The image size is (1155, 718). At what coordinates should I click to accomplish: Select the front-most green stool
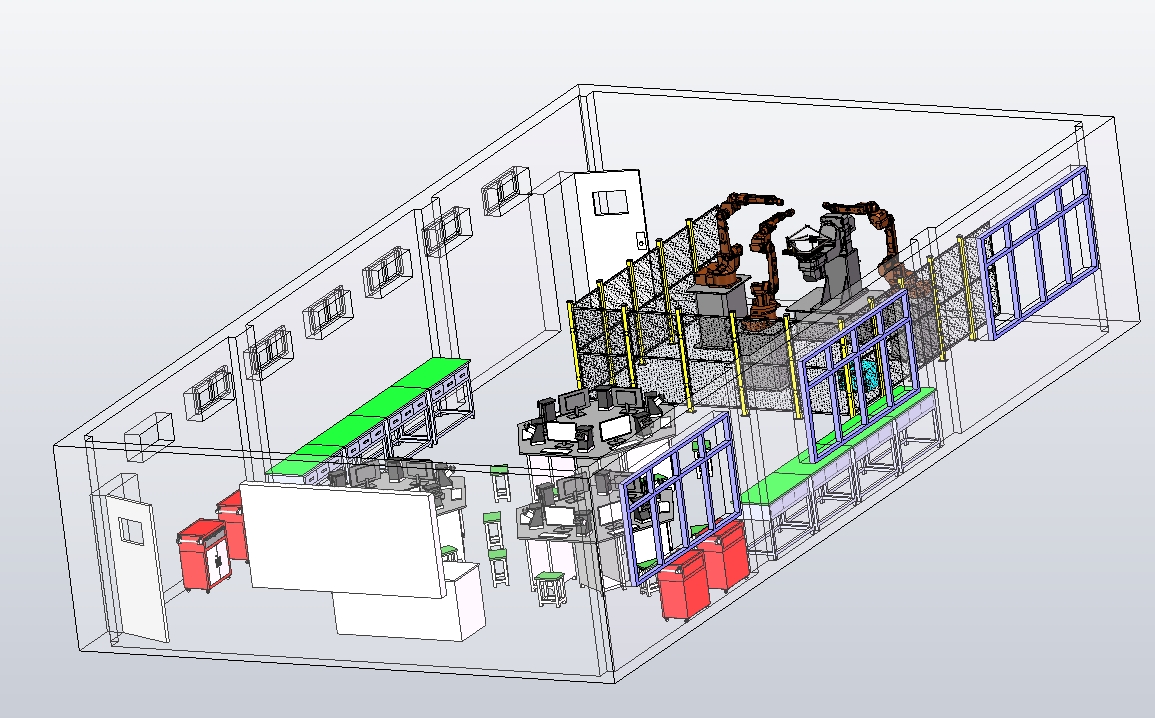[x=549, y=587]
